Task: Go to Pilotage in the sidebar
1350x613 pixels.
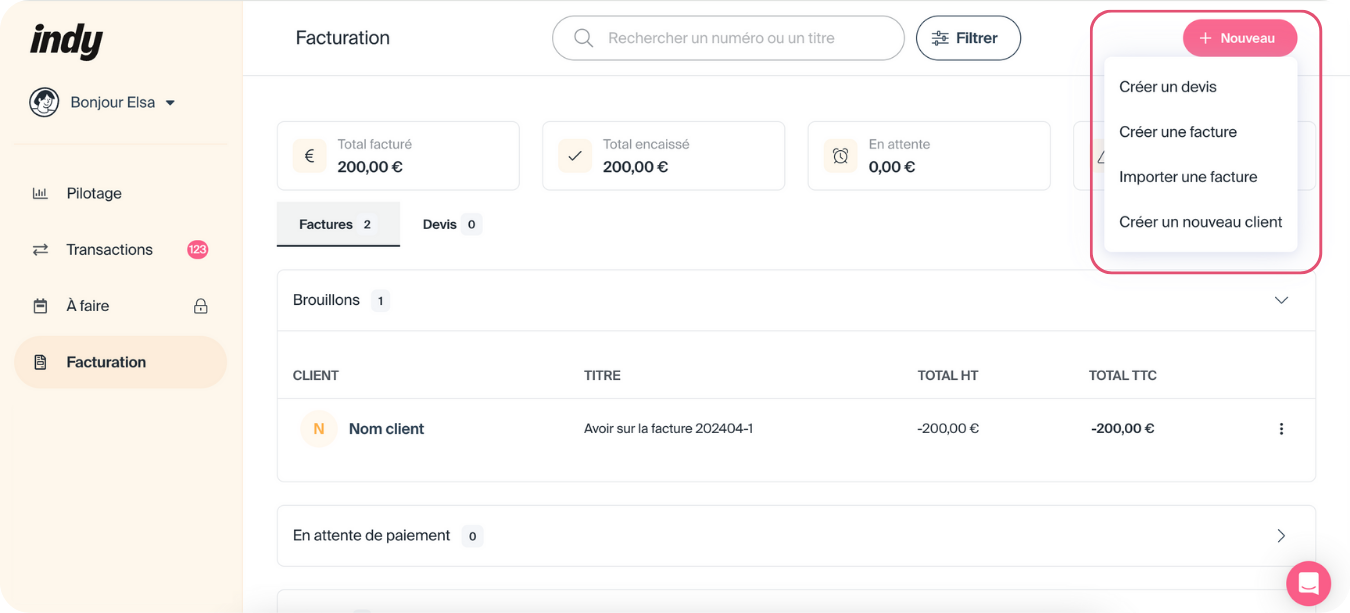Action: pos(94,194)
